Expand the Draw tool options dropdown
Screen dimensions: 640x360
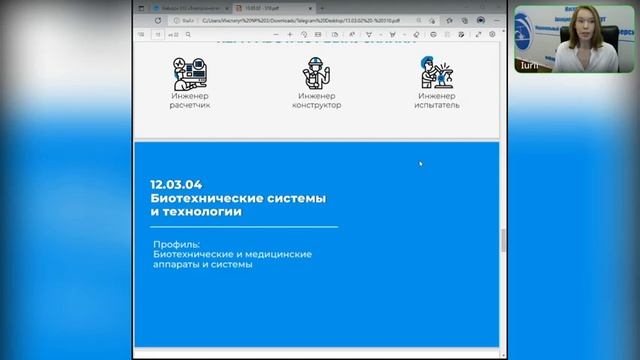click(380, 35)
